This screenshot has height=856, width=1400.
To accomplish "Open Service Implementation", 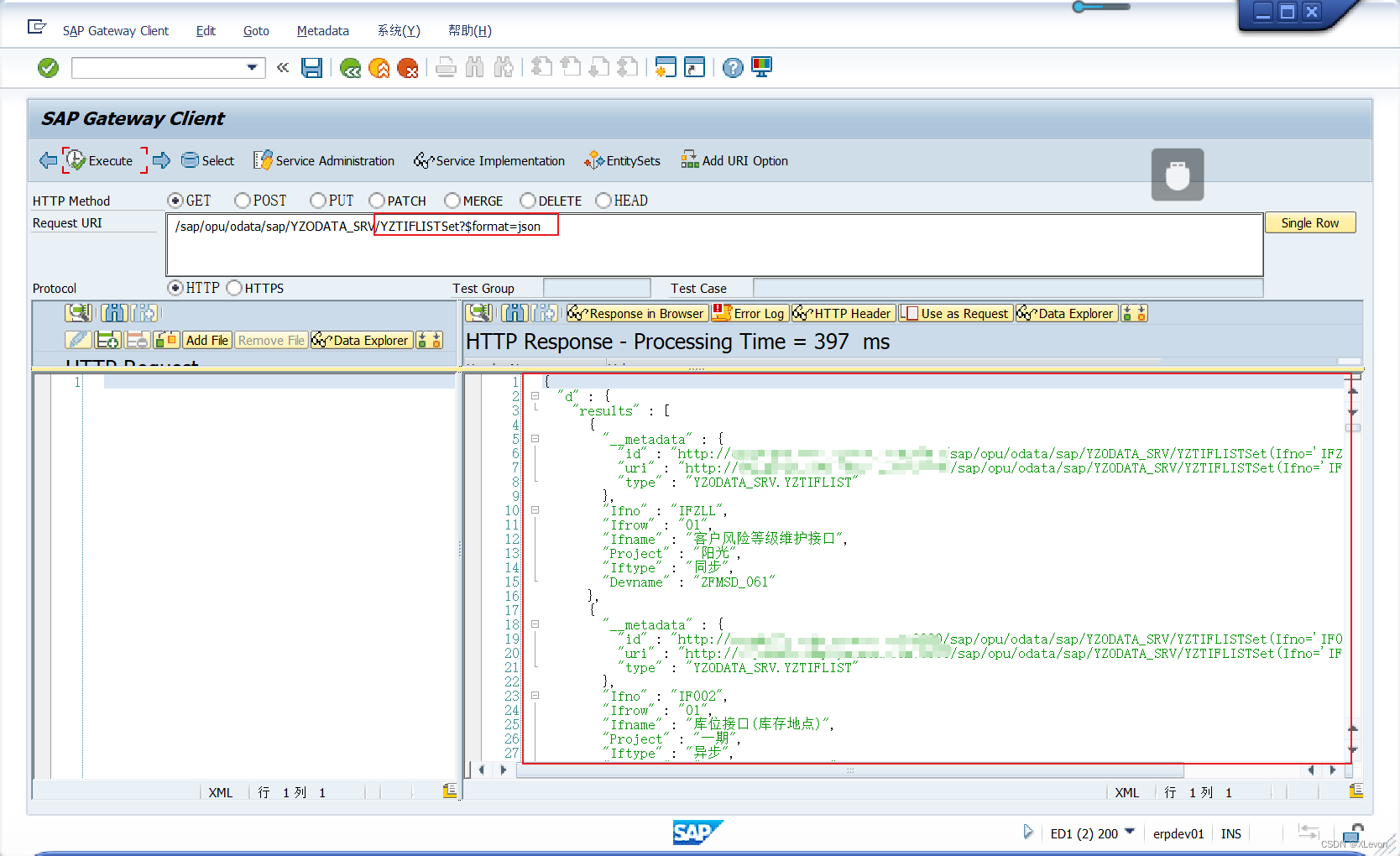I will tap(489, 160).
